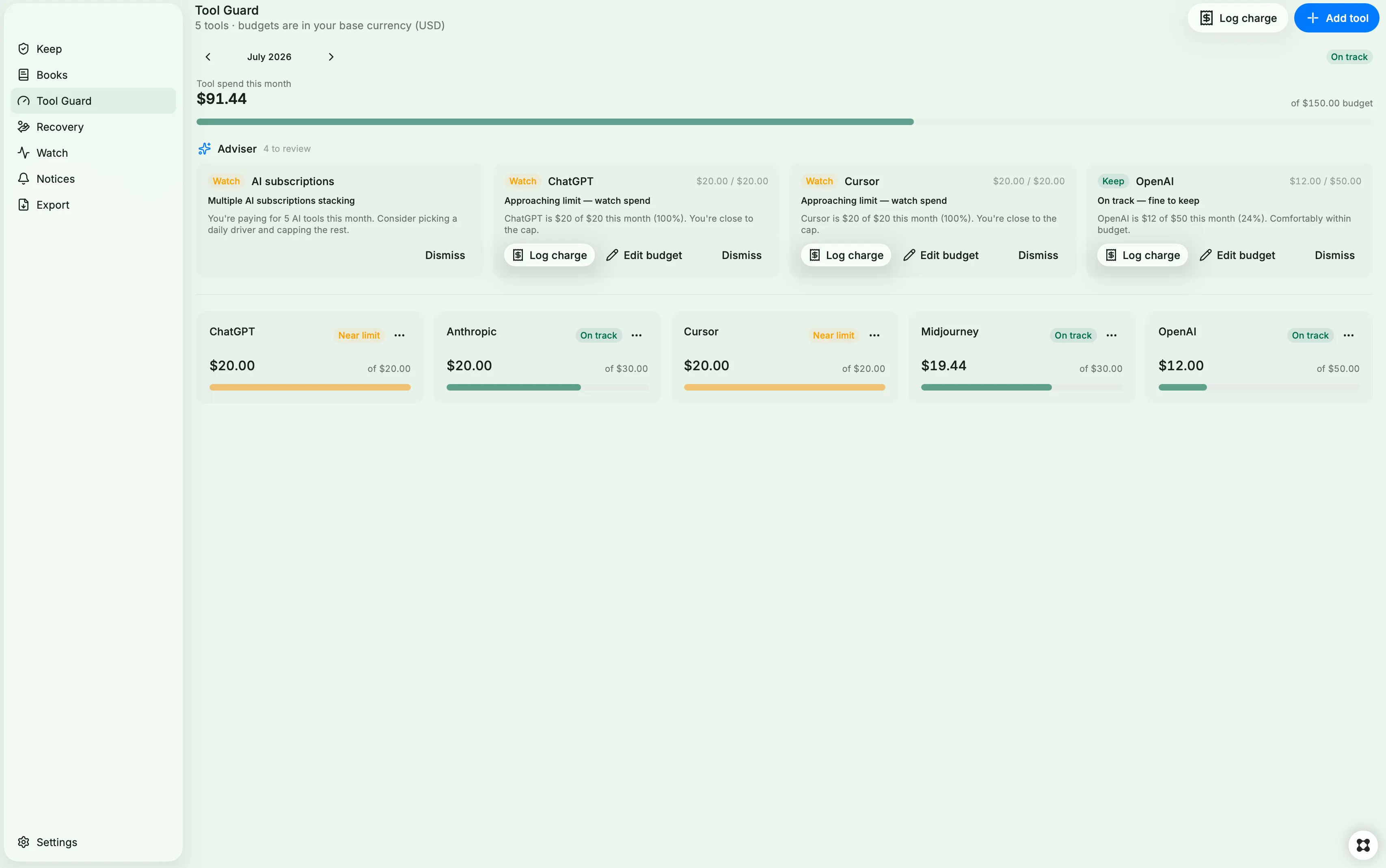Go to previous month with left chevron
The image size is (1386, 868).
tap(208, 57)
